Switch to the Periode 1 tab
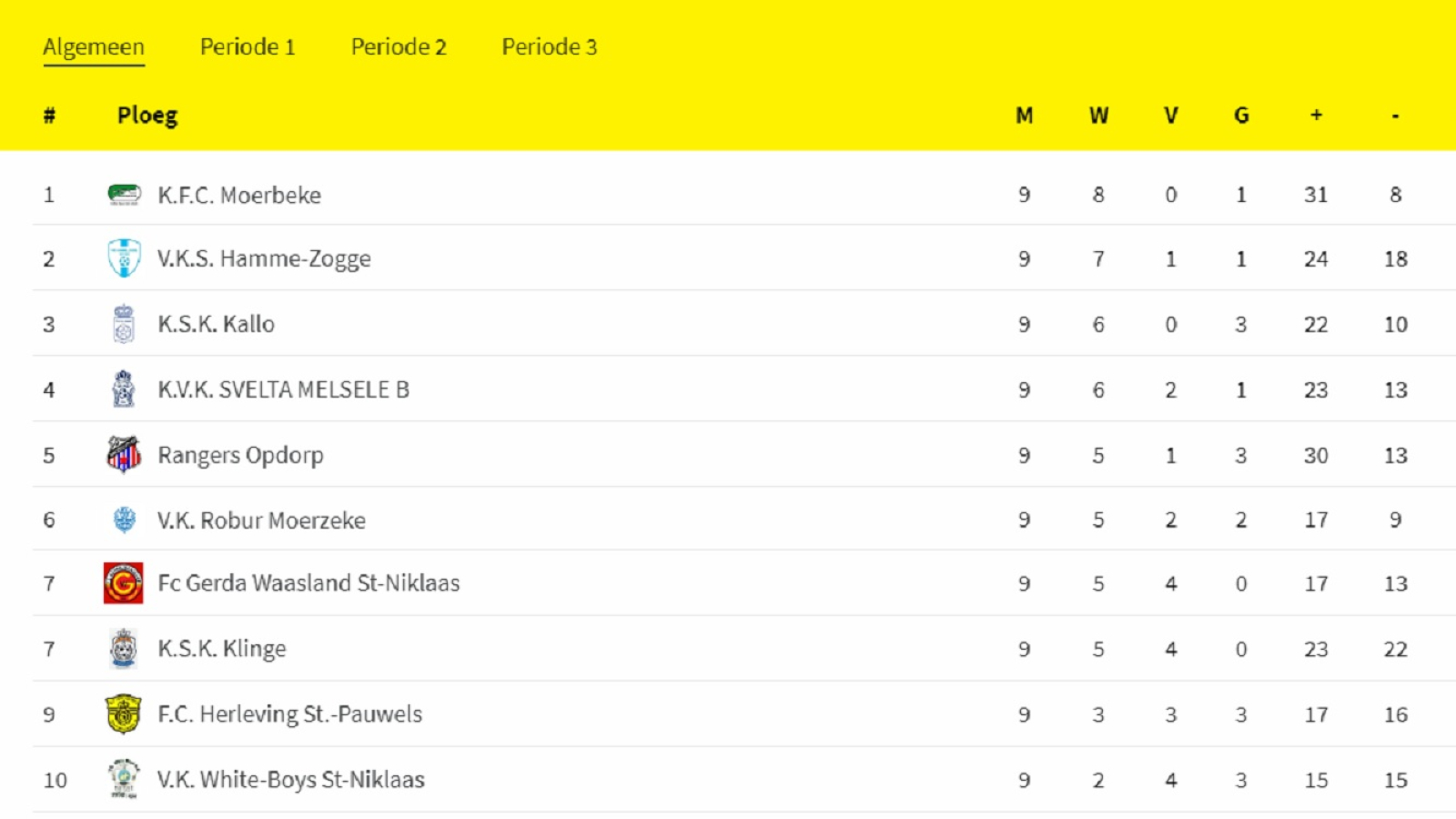1456x819 pixels. click(x=248, y=46)
